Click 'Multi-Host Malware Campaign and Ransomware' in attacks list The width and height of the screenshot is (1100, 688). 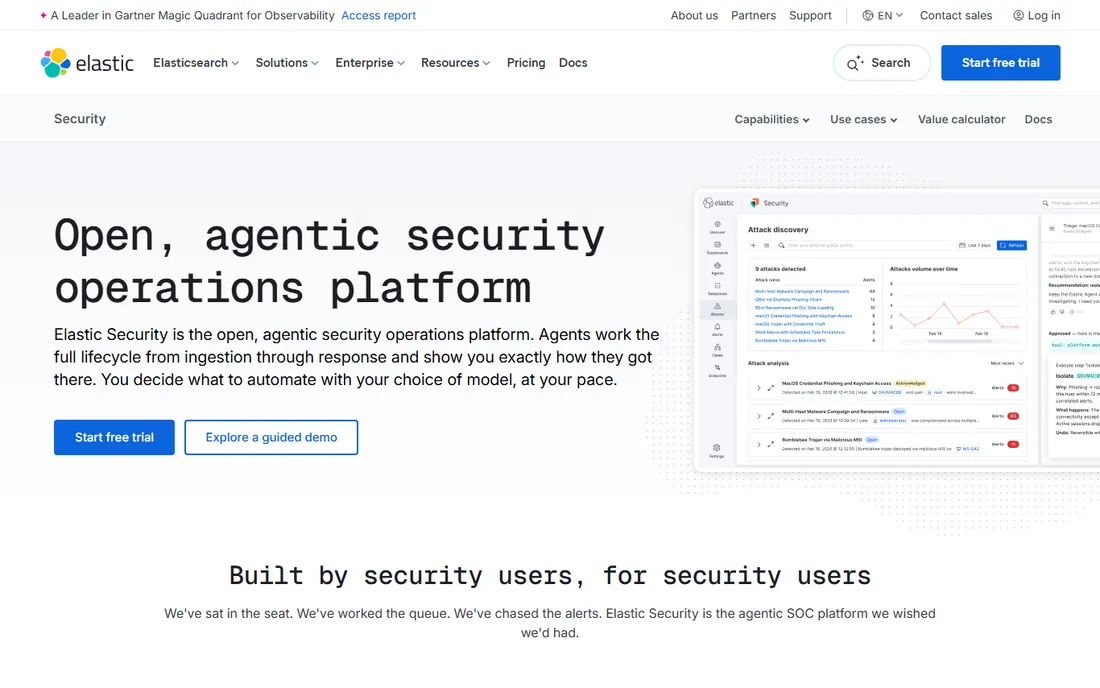point(802,291)
